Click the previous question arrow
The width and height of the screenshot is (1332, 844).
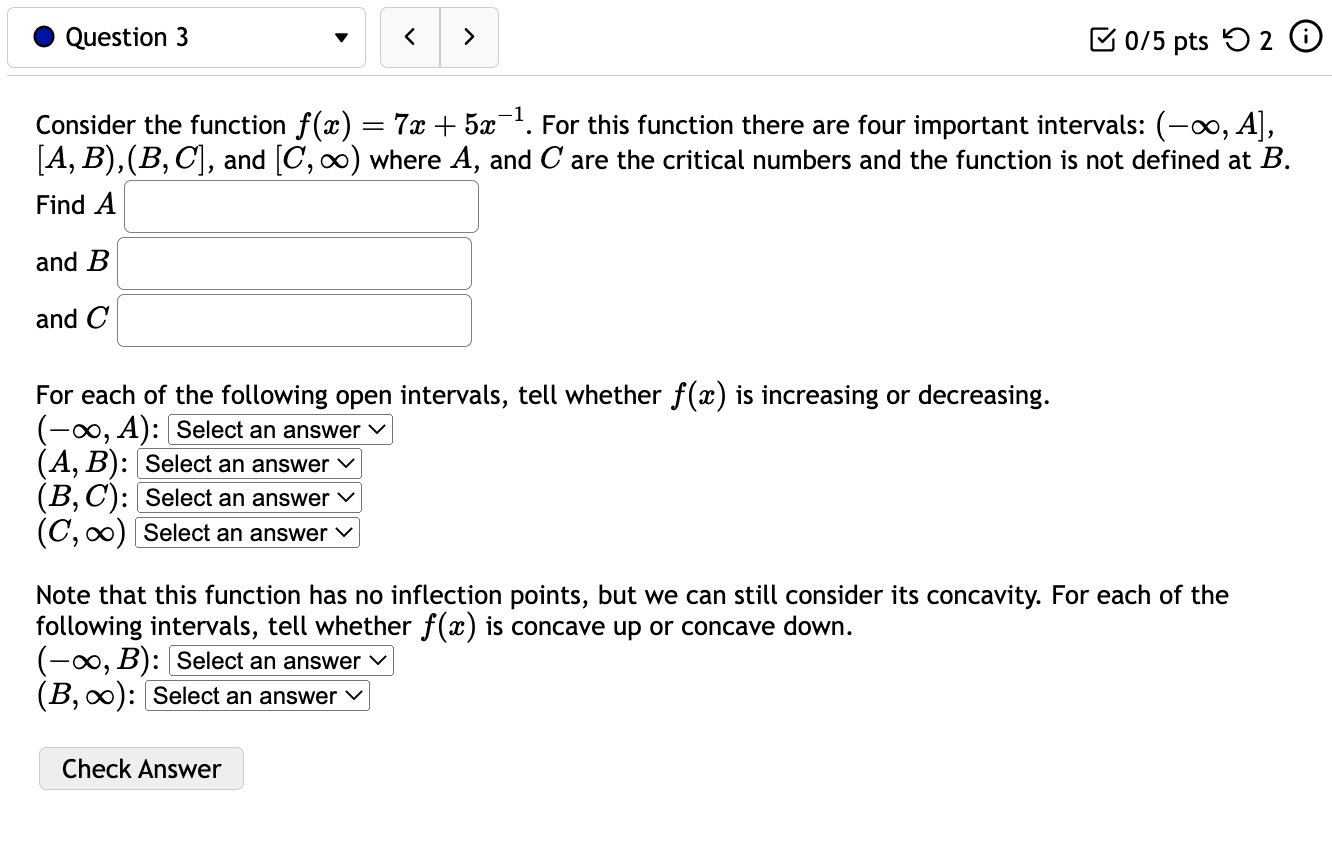click(x=409, y=36)
